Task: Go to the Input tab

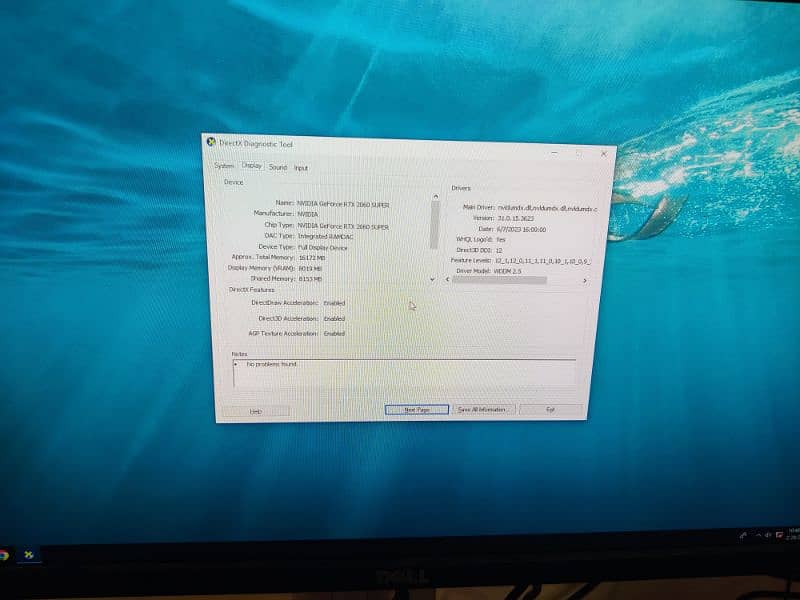Action: tap(301, 168)
